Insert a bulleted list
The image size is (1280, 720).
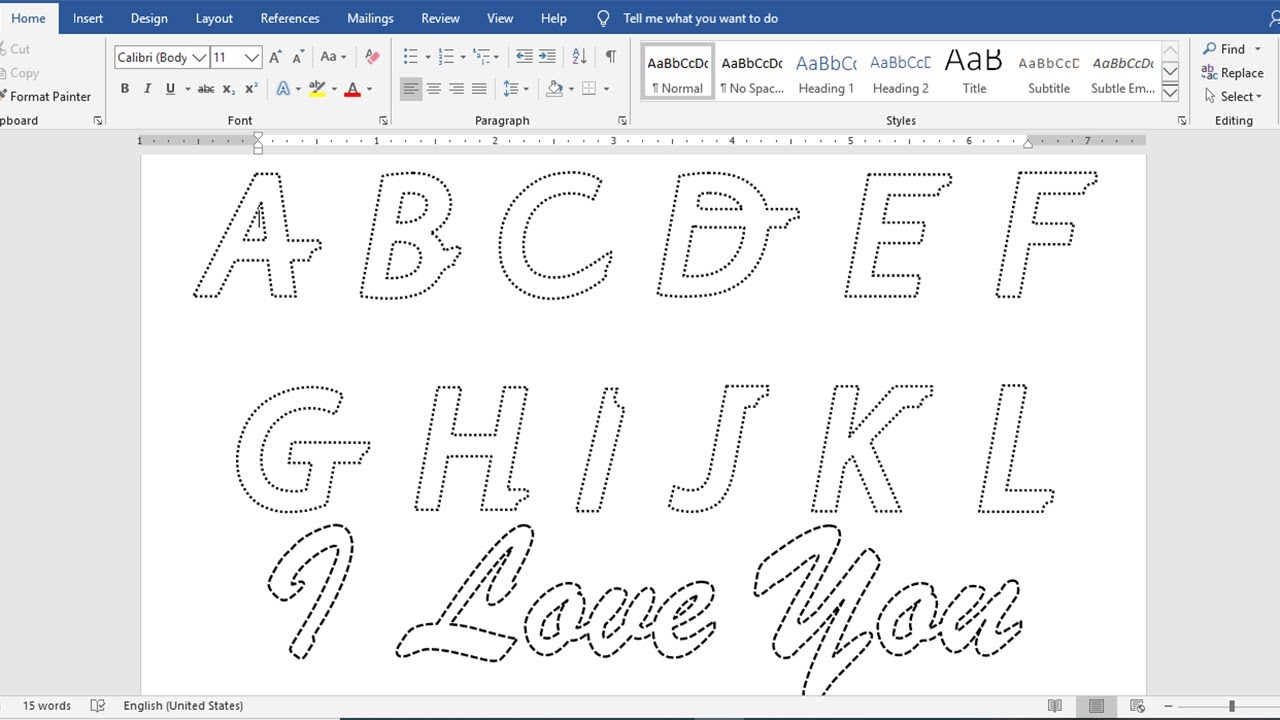tap(410, 57)
